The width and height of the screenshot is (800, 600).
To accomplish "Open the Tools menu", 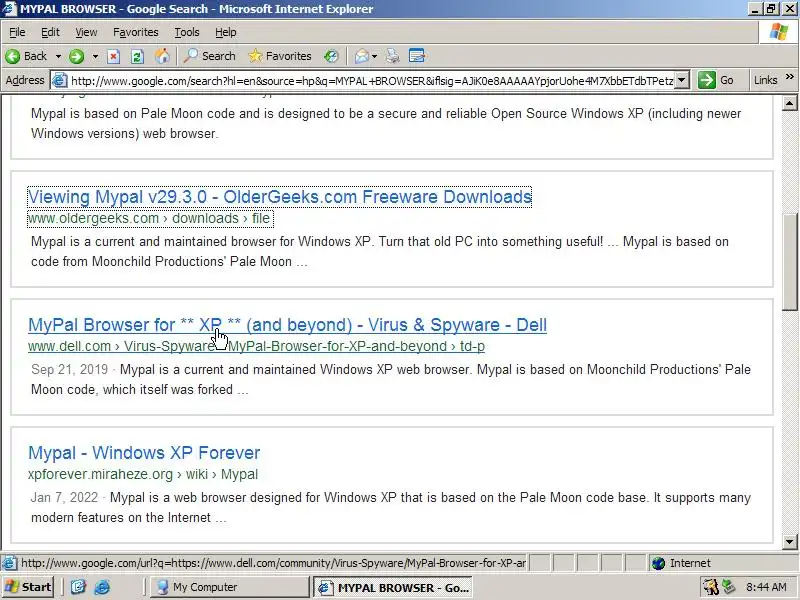I will coord(187,32).
